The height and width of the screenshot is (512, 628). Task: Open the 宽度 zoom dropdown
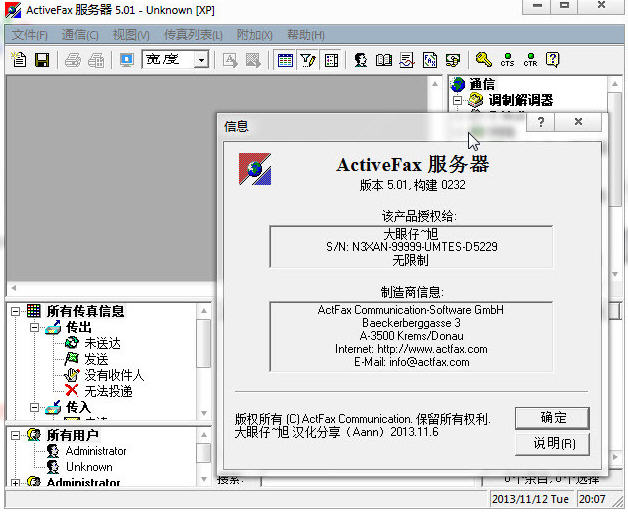(201, 60)
